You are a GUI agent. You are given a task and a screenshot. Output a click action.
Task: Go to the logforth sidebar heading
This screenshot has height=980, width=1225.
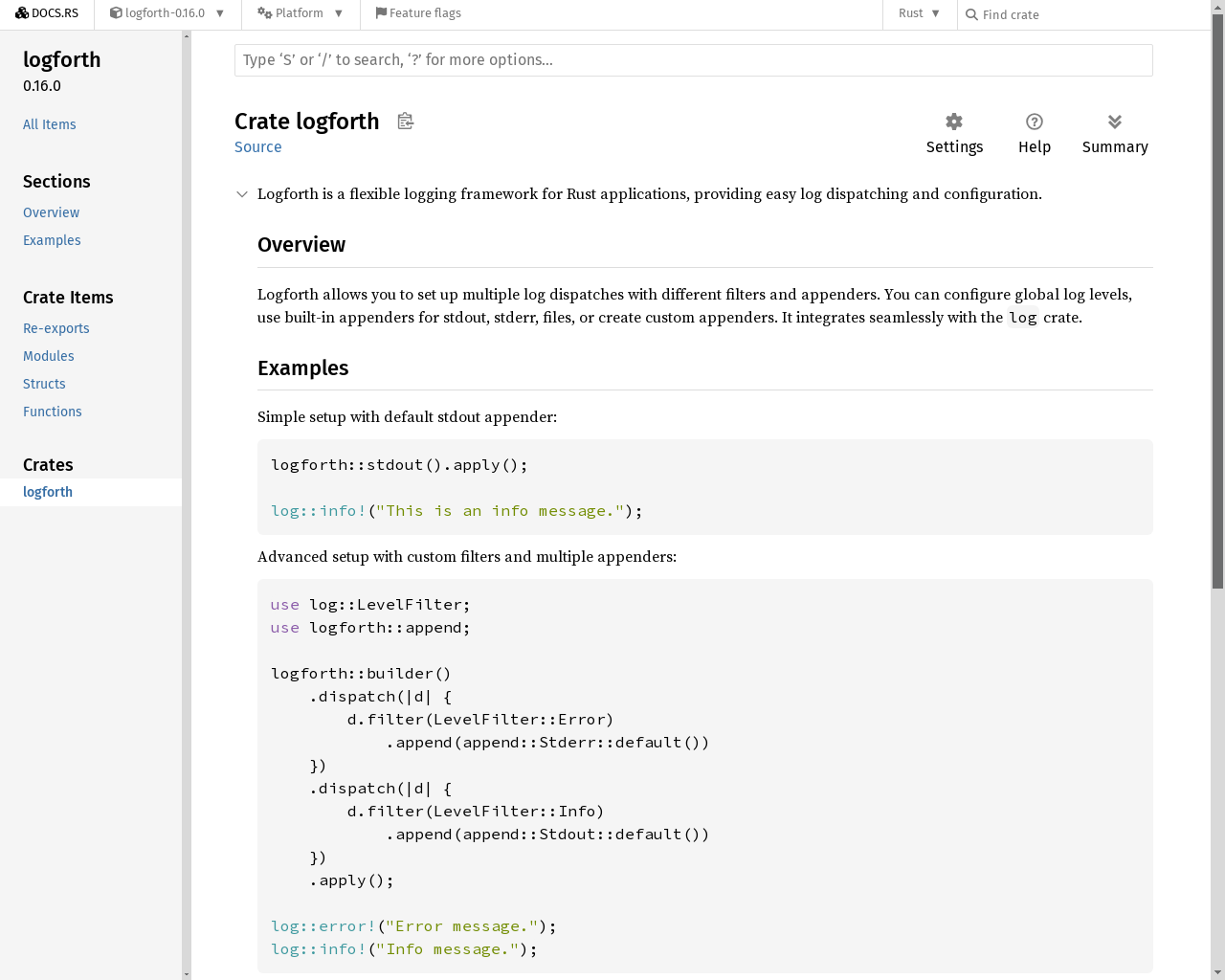click(x=62, y=59)
